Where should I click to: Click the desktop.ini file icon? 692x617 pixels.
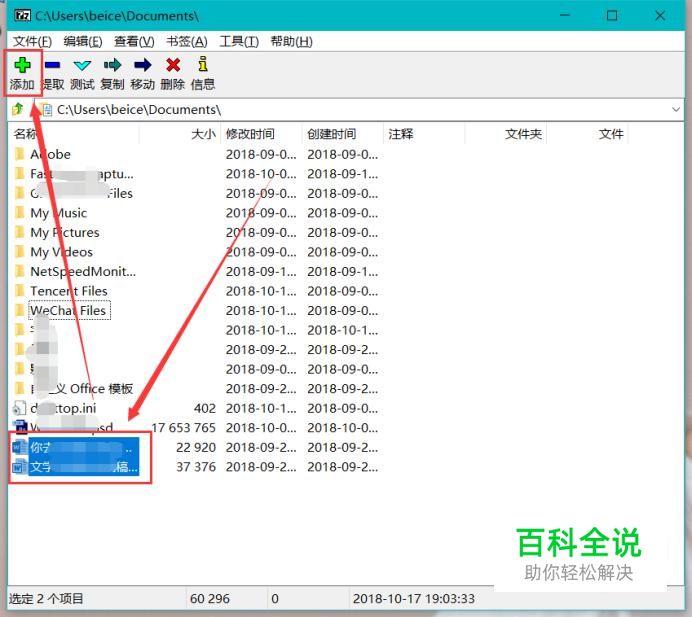pos(20,408)
